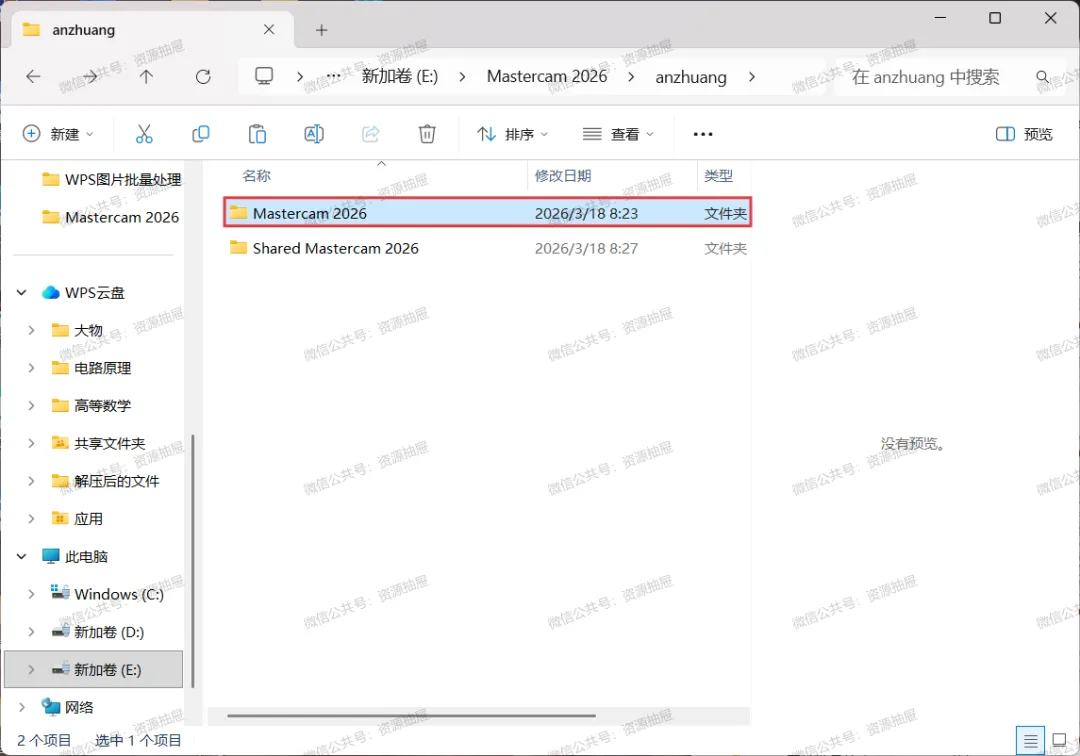Click the Rename icon
This screenshot has height=756, width=1080.
coord(314,134)
